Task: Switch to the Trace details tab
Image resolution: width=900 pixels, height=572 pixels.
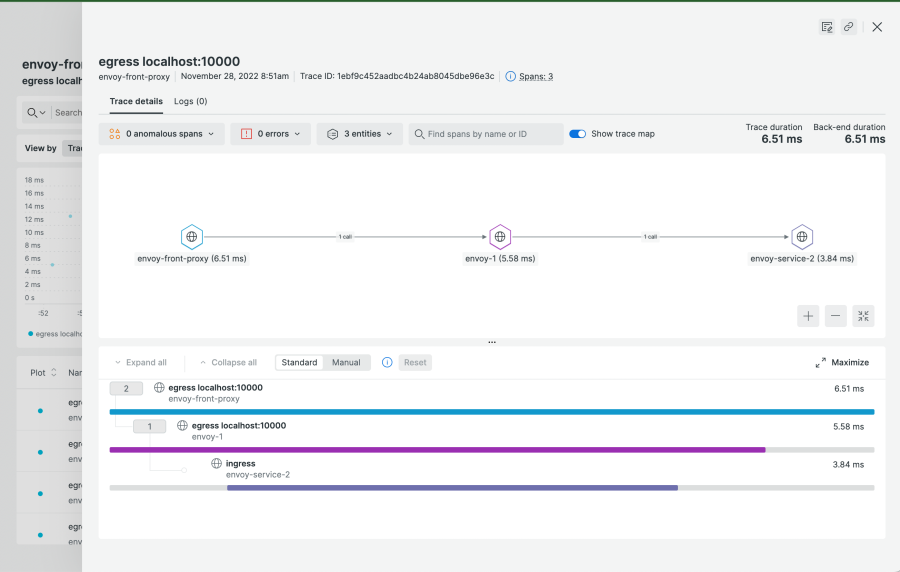Action: (136, 101)
